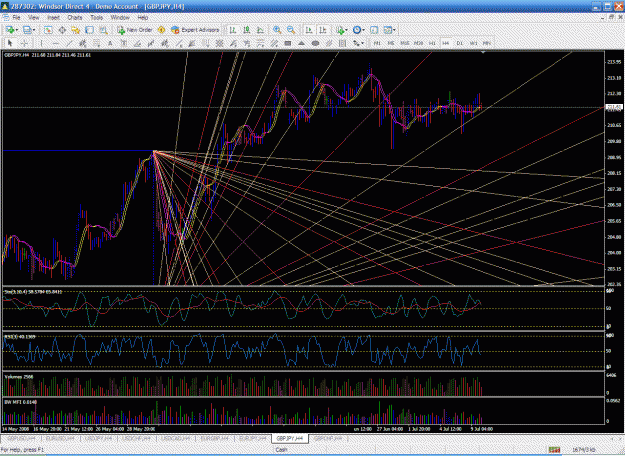Switch chart to line chart mode
The height and width of the screenshot is (456, 625).
260,30
